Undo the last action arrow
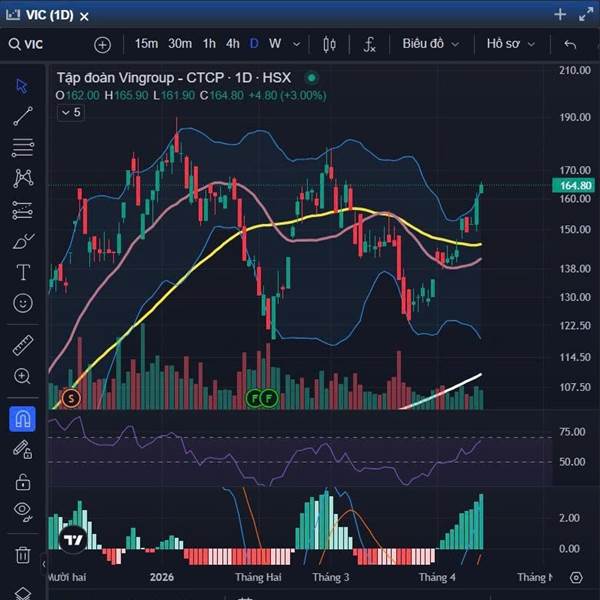The image size is (600, 600). [x=570, y=44]
